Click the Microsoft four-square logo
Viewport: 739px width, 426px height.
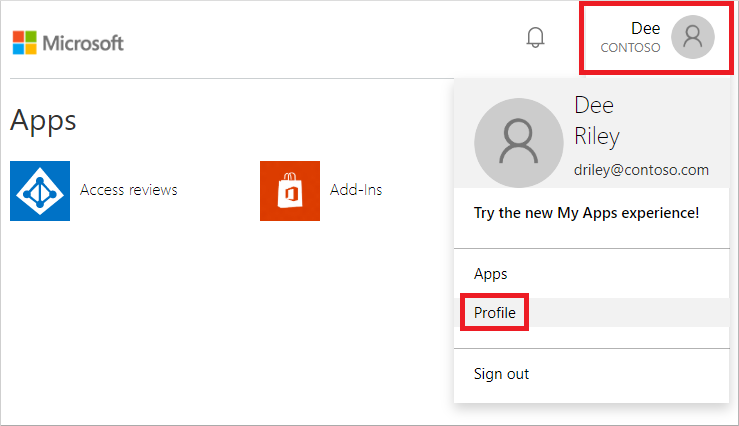click(25, 43)
